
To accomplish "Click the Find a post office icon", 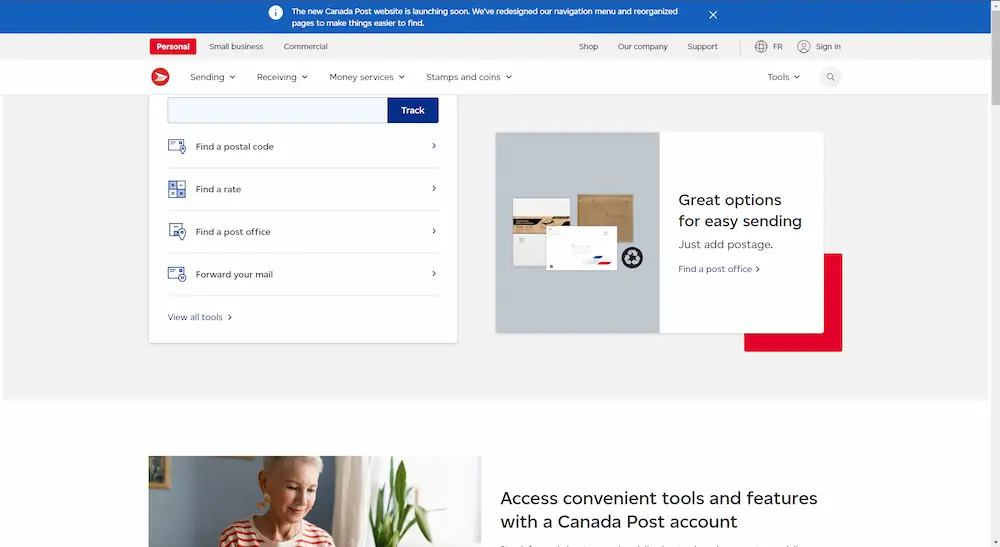I will [x=177, y=231].
